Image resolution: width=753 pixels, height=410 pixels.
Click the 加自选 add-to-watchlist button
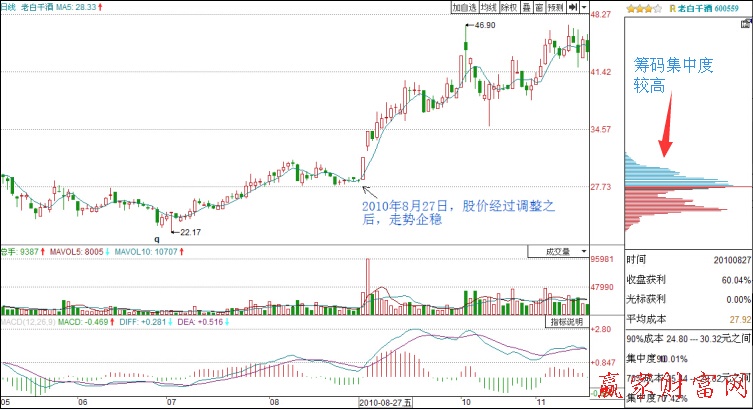pyautogui.click(x=463, y=7)
